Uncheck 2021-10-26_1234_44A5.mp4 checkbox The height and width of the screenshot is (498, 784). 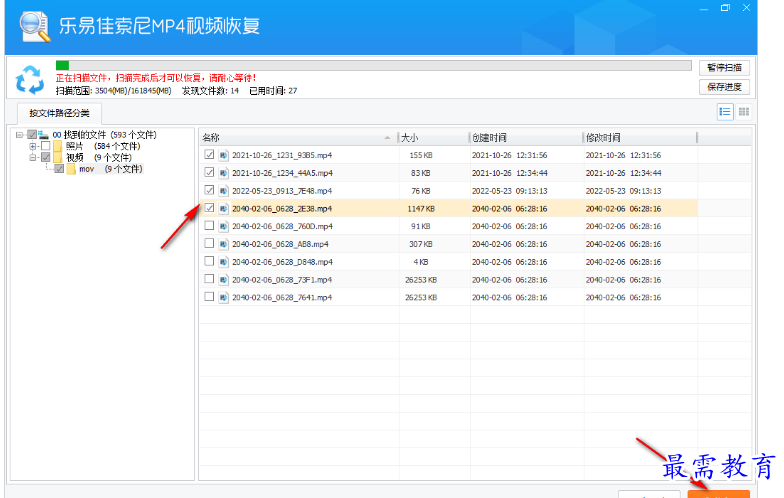click(209, 172)
